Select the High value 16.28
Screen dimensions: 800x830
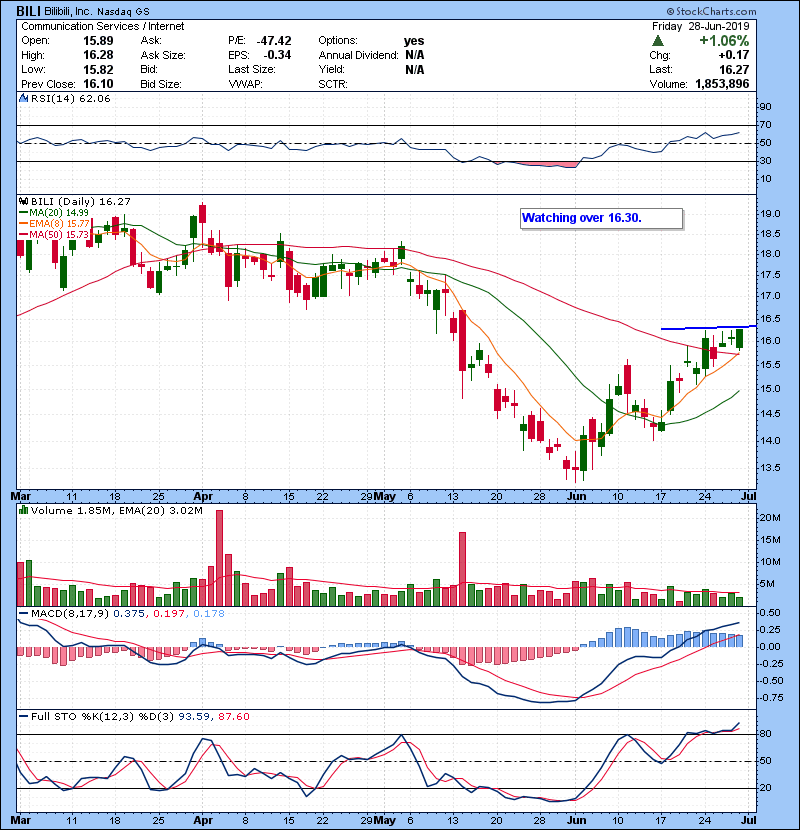pos(98,55)
